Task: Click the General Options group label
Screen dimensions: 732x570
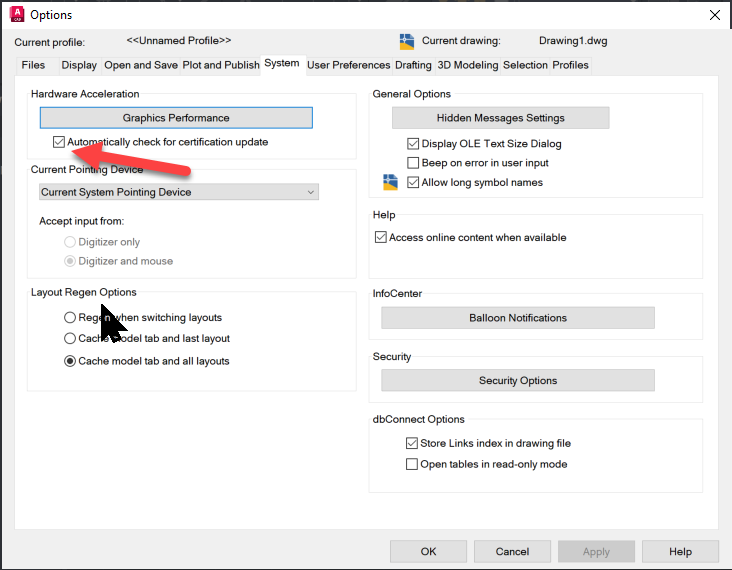Action: pos(412,94)
